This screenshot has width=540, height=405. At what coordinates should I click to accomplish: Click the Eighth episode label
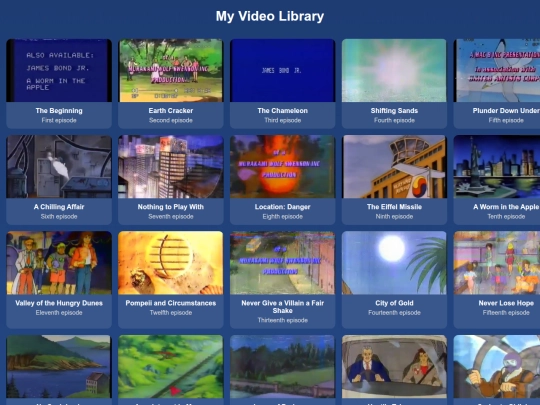click(x=282, y=216)
